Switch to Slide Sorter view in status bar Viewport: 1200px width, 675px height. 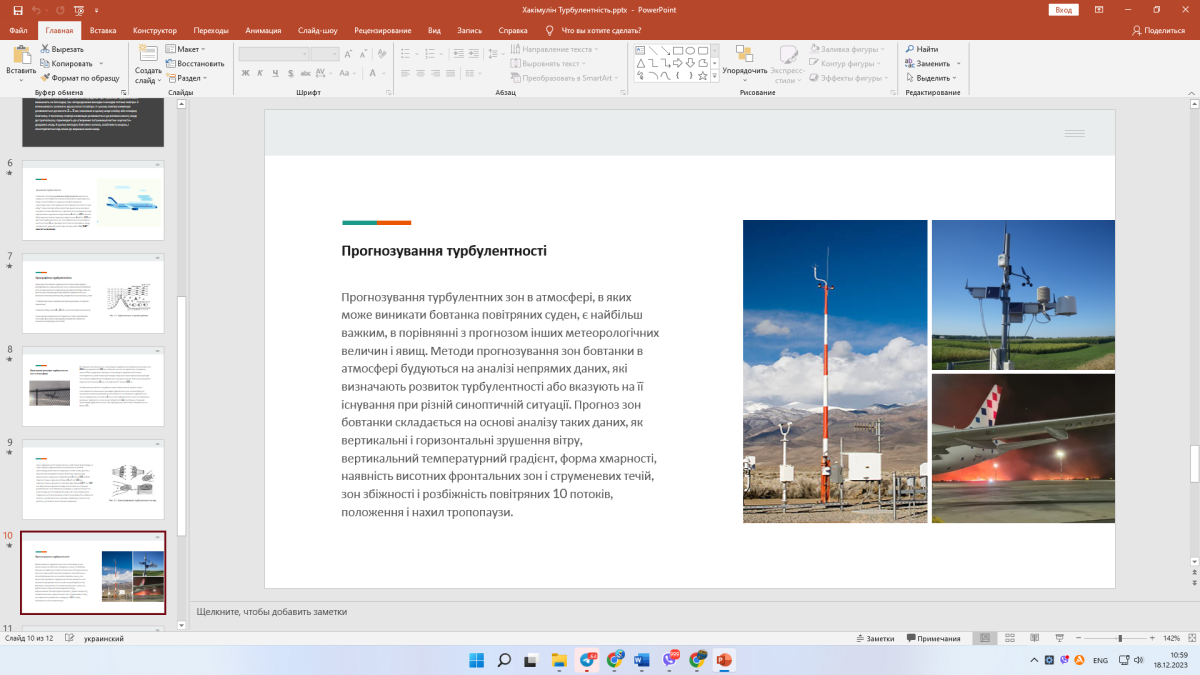coord(1008,638)
